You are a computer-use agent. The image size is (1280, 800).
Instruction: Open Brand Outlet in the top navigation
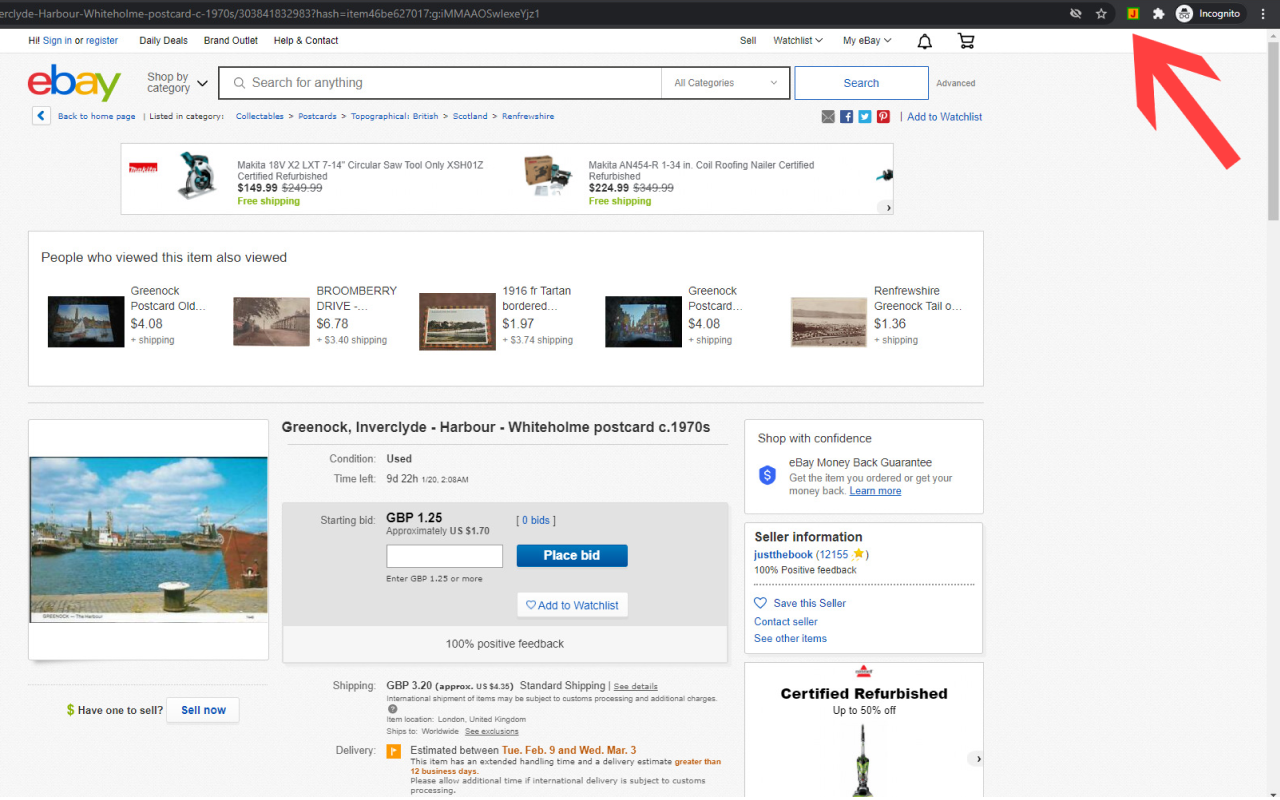pyautogui.click(x=231, y=41)
